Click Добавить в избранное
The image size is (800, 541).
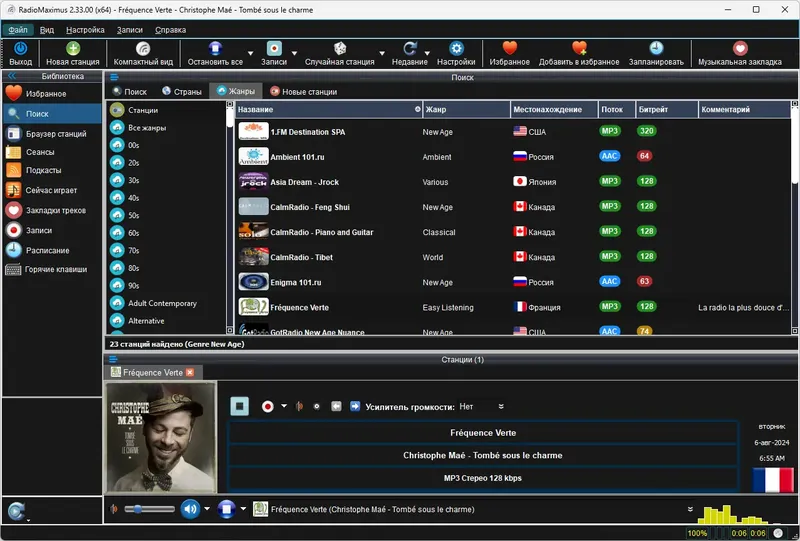pyautogui.click(x=579, y=54)
